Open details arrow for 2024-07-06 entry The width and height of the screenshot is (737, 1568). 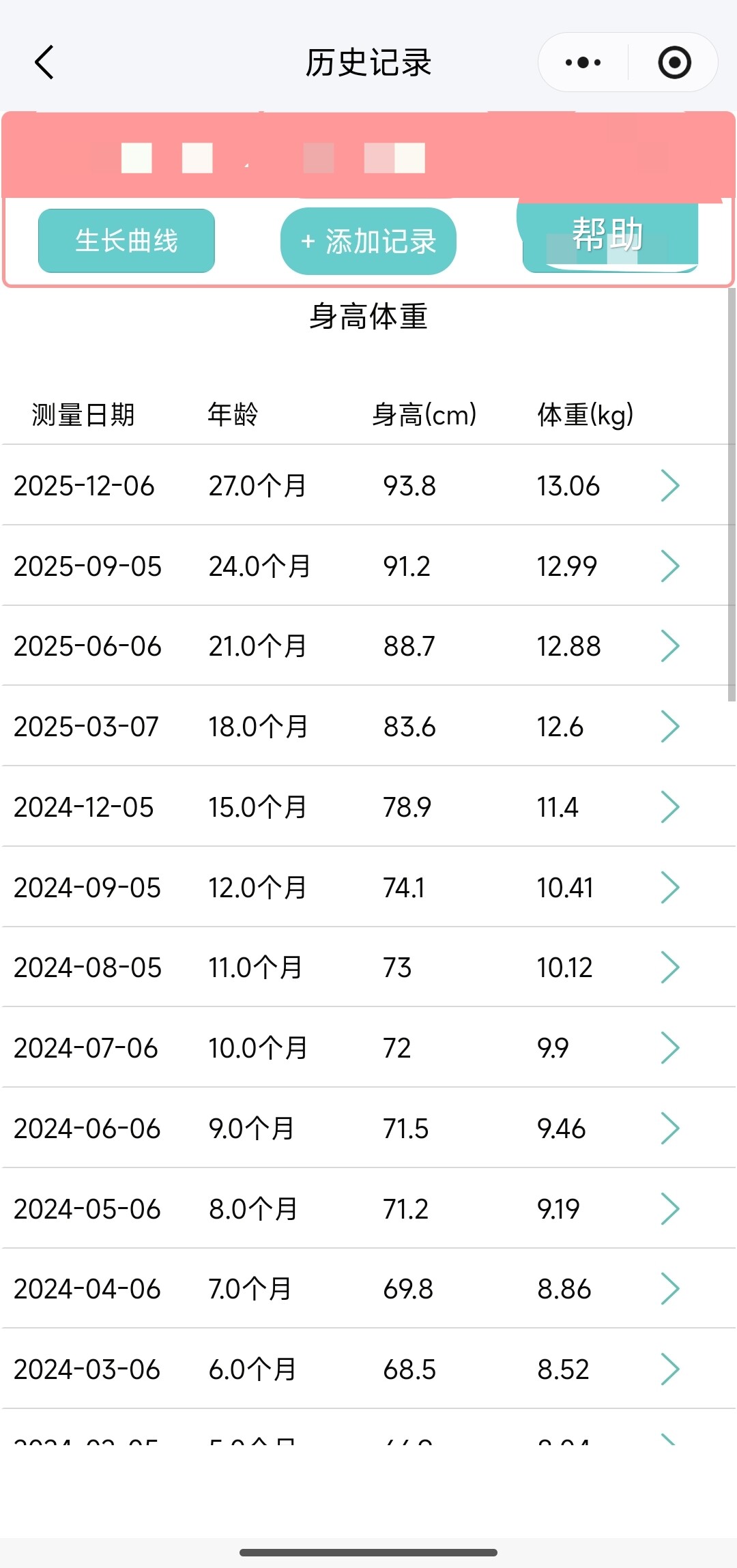click(x=670, y=1048)
